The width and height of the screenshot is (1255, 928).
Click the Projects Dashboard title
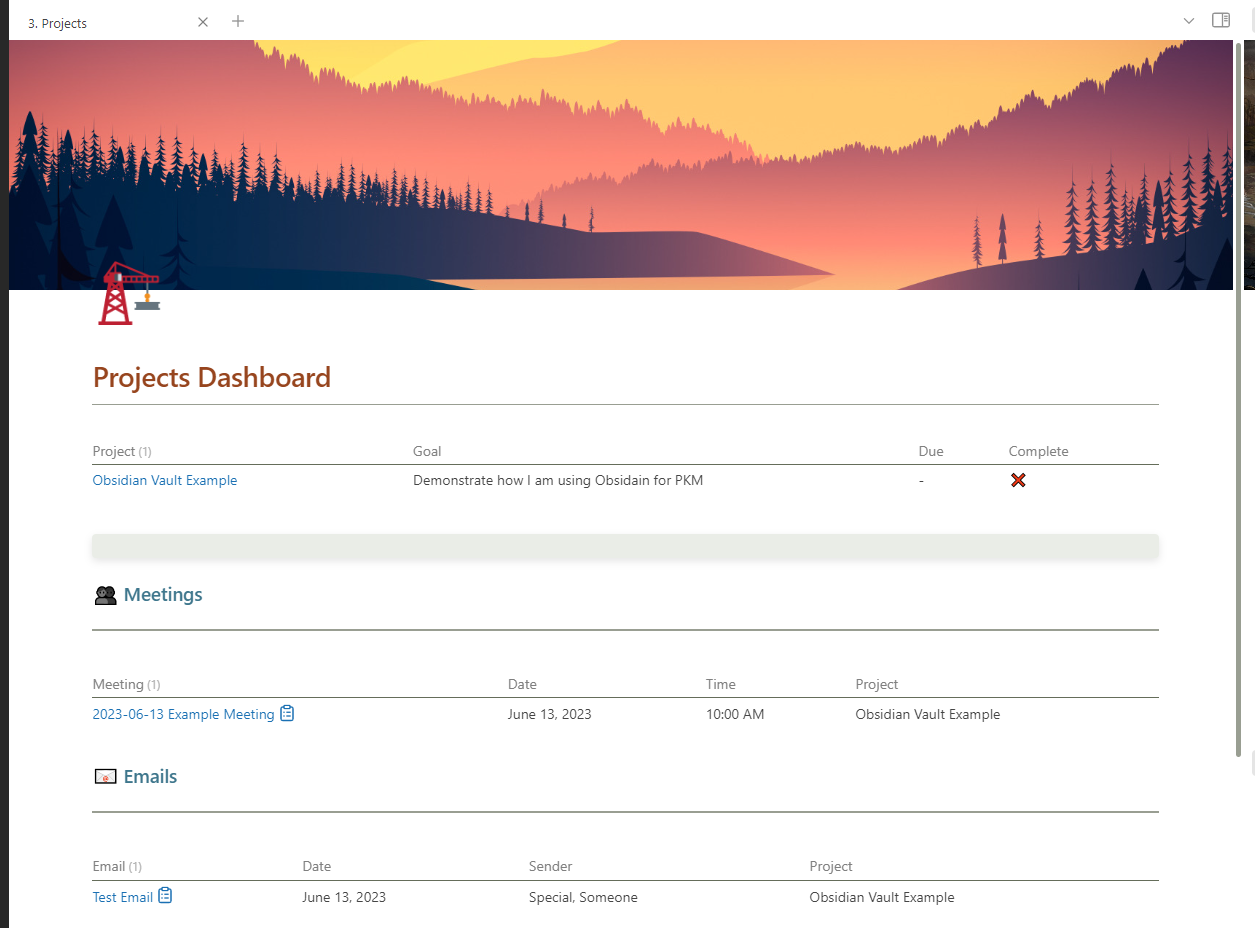[212, 377]
